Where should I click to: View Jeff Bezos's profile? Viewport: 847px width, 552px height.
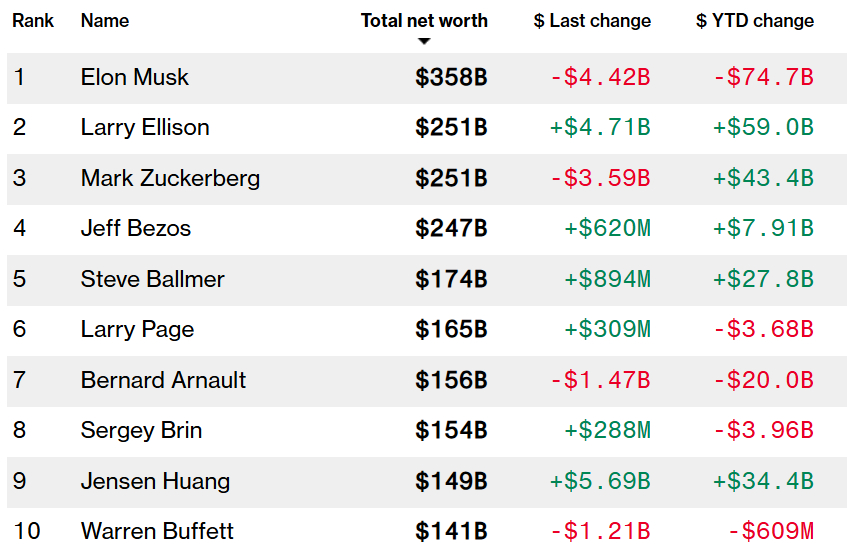[136, 228]
